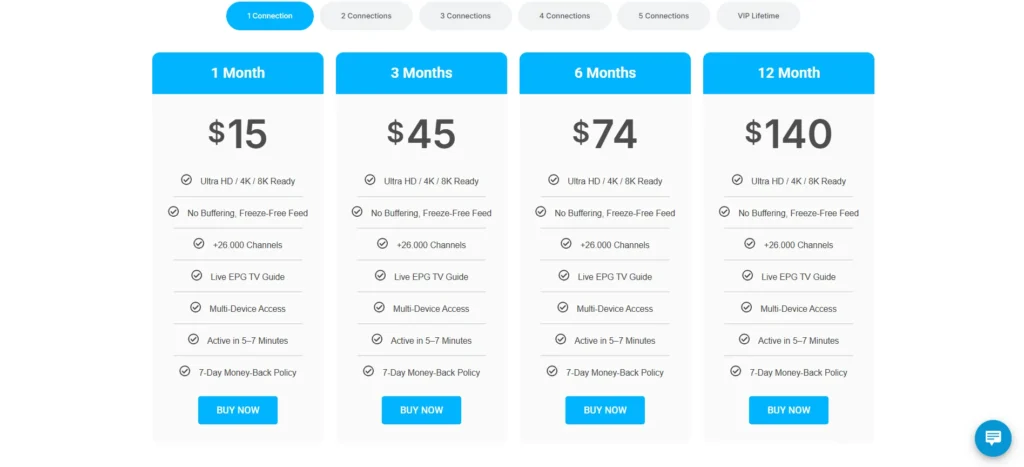The height and width of the screenshot is (467, 1024).
Task: Purchase the 12 Month $140 plan
Action: pyautogui.click(x=788, y=410)
